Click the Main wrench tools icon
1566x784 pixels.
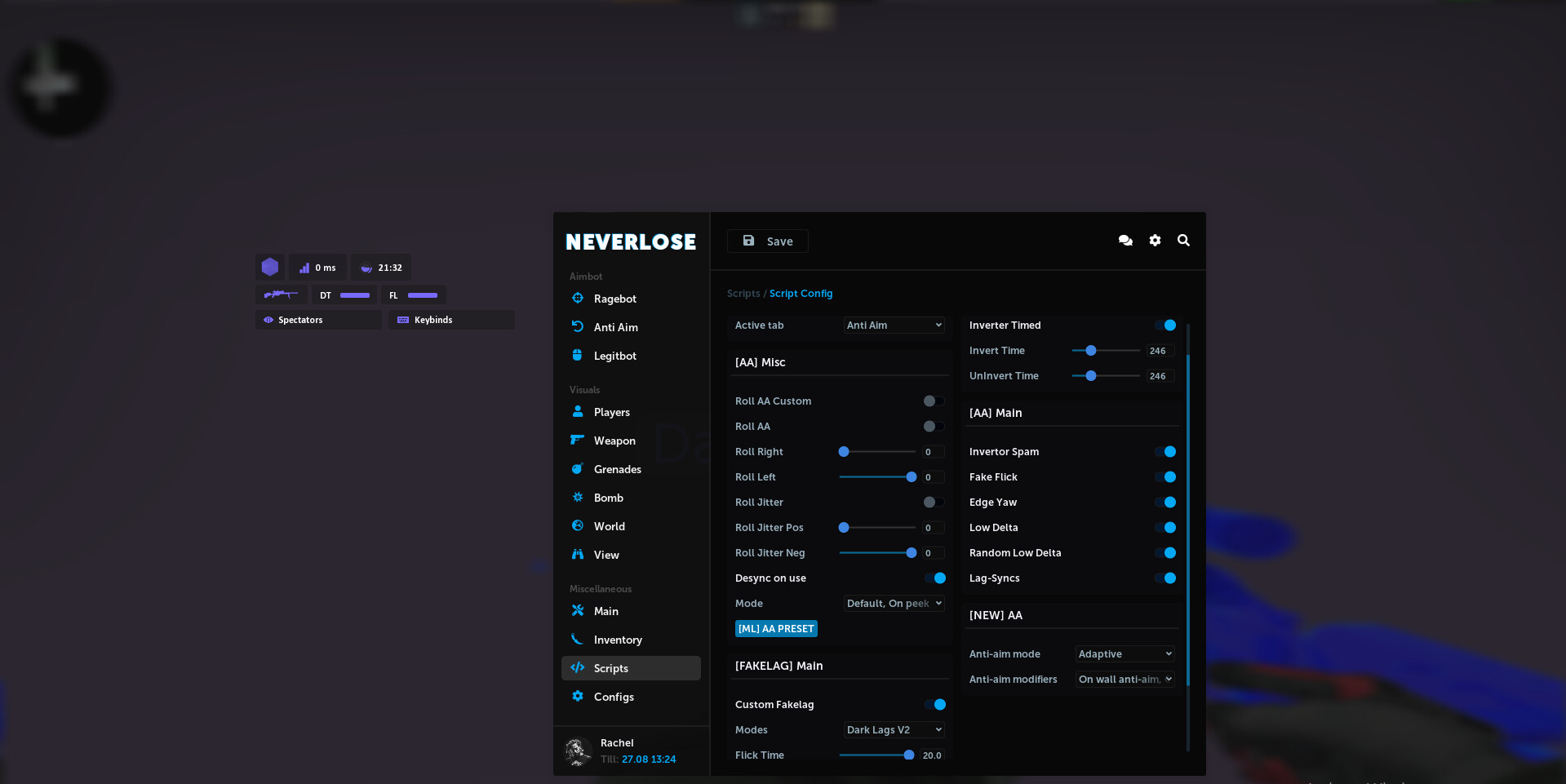pos(578,610)
